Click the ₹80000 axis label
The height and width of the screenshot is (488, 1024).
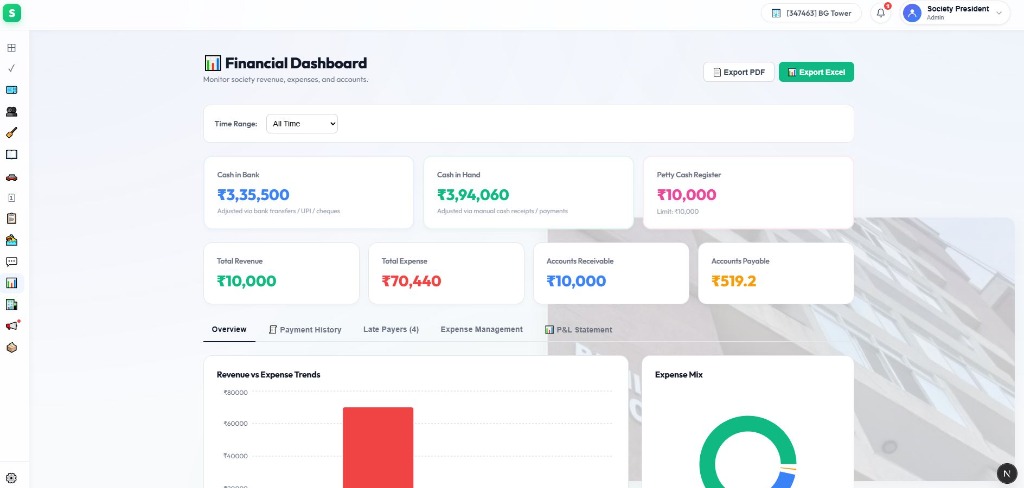click(x=236, y=393)
